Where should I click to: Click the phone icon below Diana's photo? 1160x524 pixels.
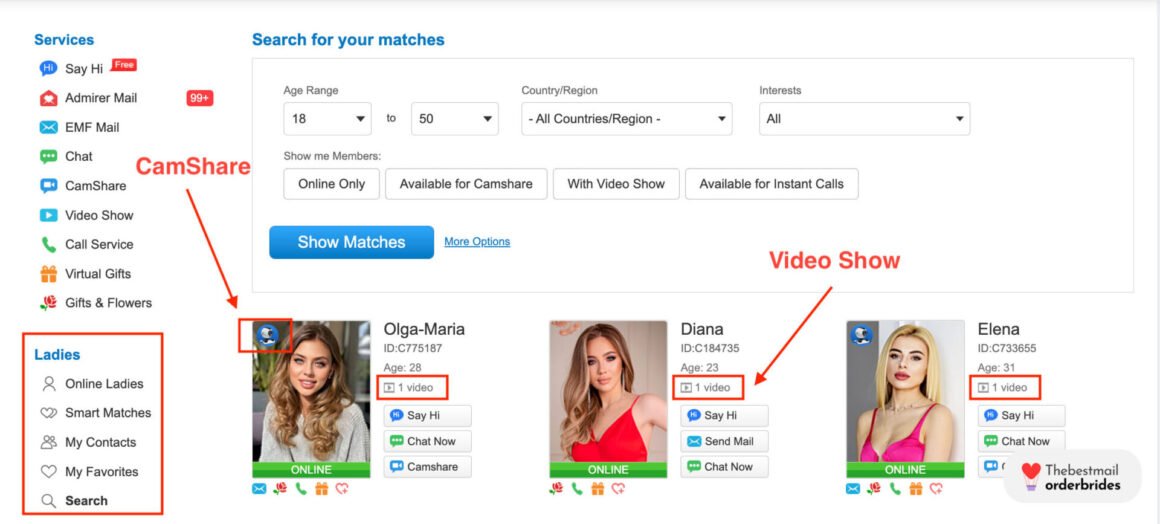[x=577, y=488]
